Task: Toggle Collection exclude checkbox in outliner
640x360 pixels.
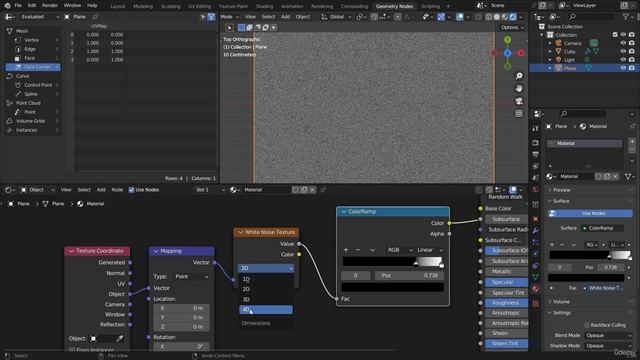Action: [615, 35]
